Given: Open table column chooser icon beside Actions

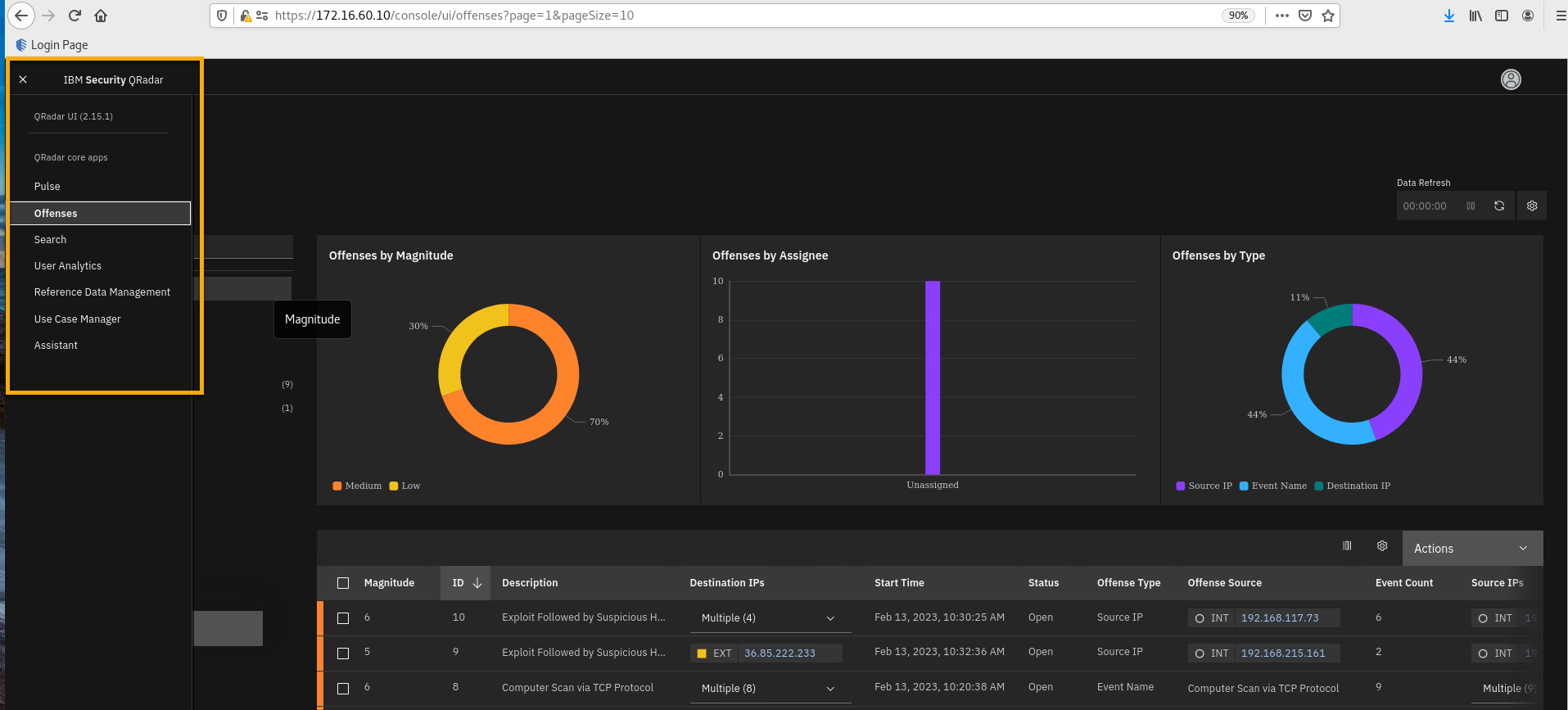Looking at the screenshot, I should click(x=1347, y=546).
